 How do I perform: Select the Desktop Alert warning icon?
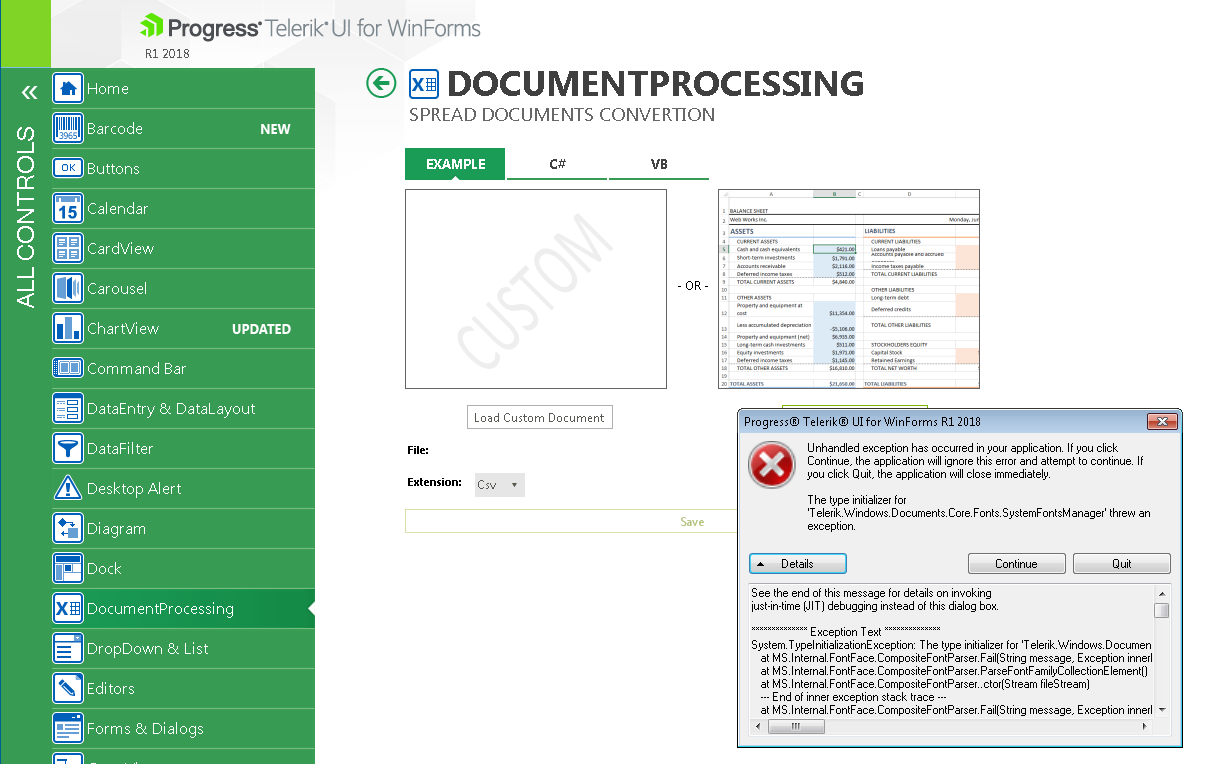[x=68, y=488]
